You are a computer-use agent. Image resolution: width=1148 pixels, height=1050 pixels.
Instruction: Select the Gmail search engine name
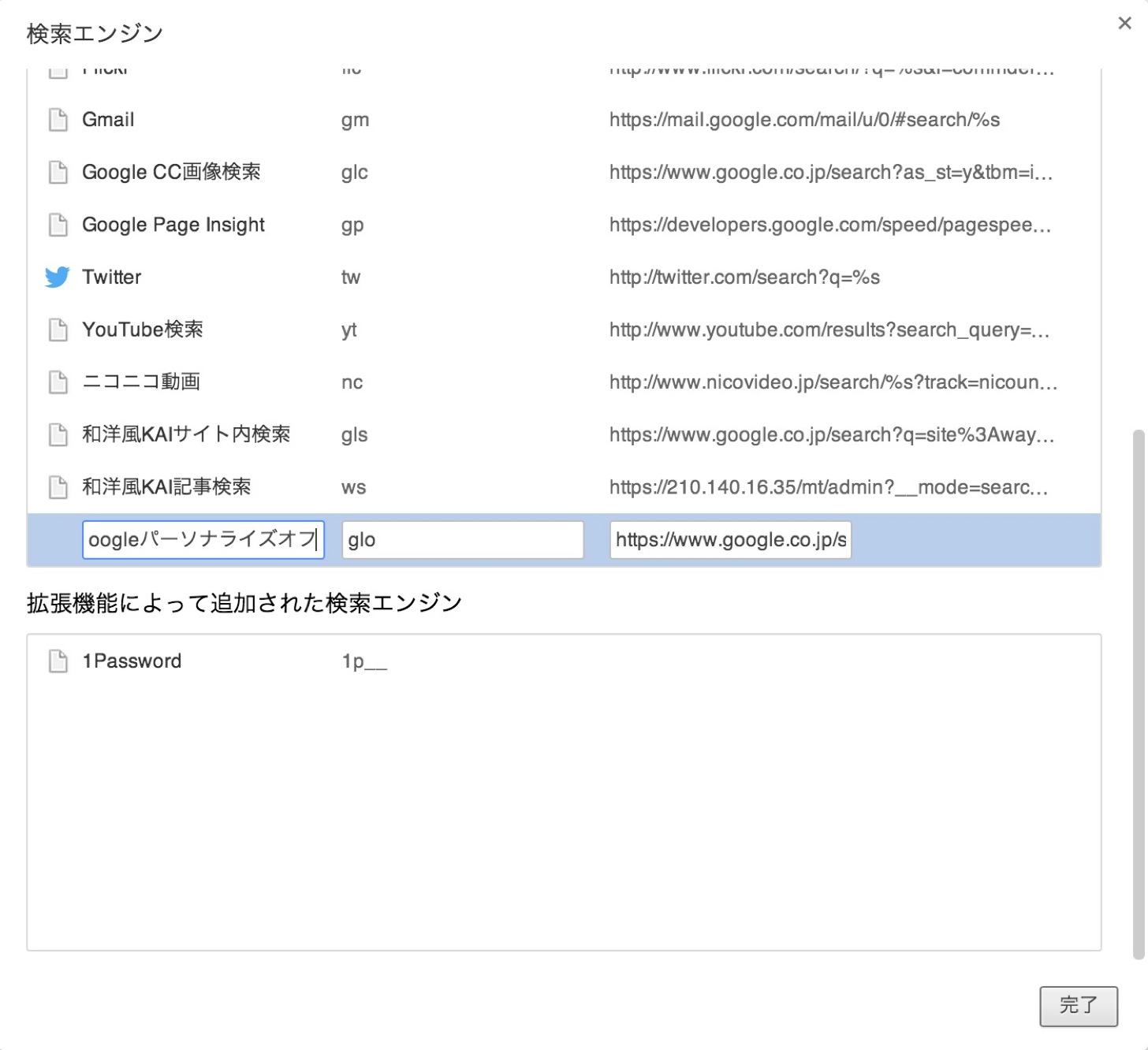click(108, 120)
